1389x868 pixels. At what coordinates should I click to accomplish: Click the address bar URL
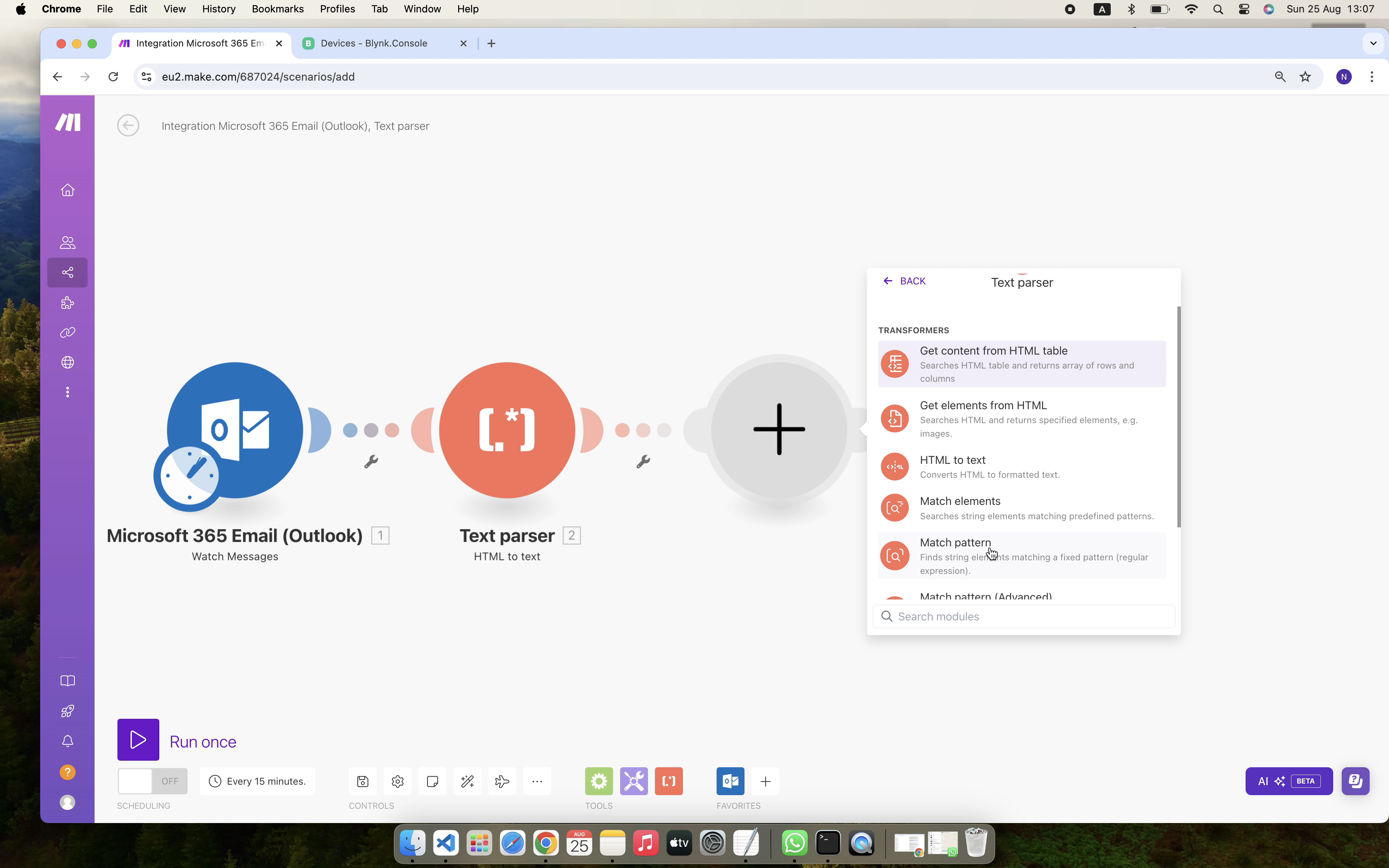(x=258, y=77)
